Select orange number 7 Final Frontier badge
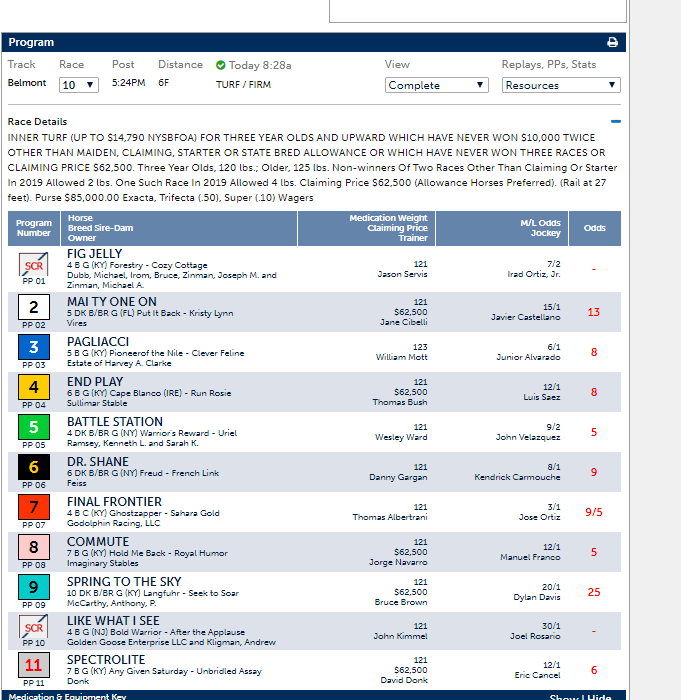This screenshot has height=700, width=681. tap(34, 507)
